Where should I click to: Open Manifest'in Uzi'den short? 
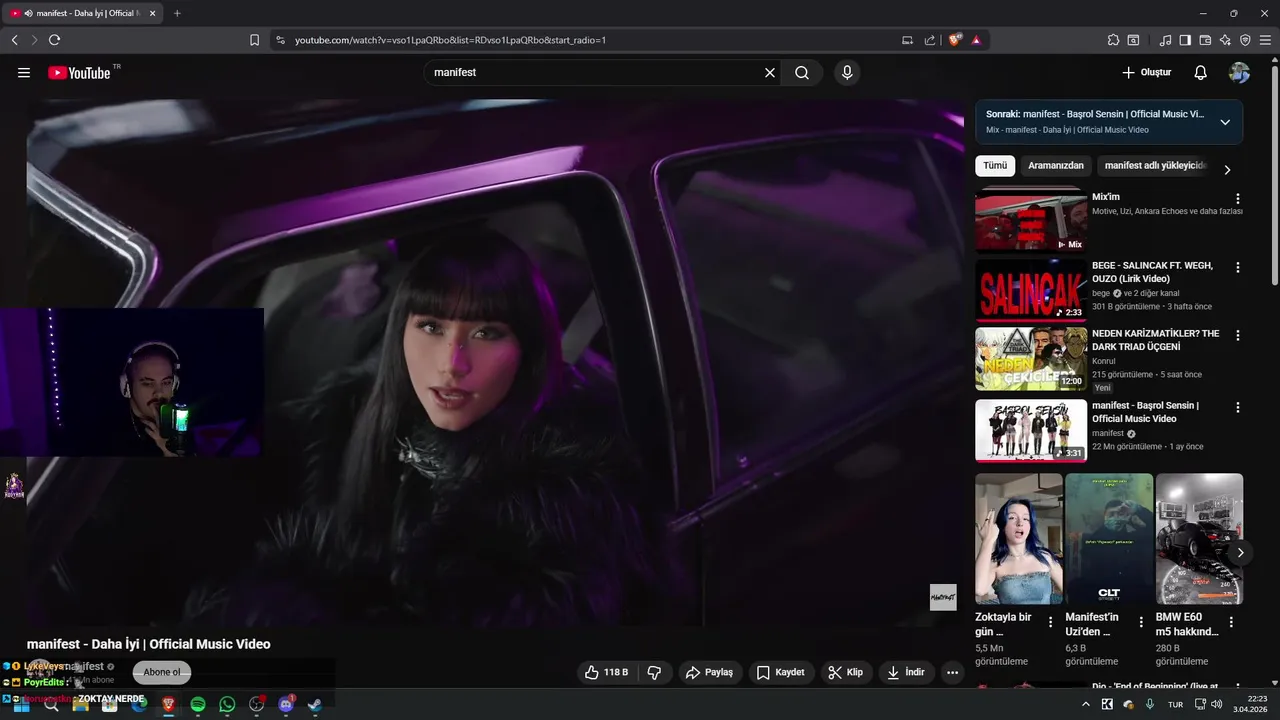pos(1109,539)
